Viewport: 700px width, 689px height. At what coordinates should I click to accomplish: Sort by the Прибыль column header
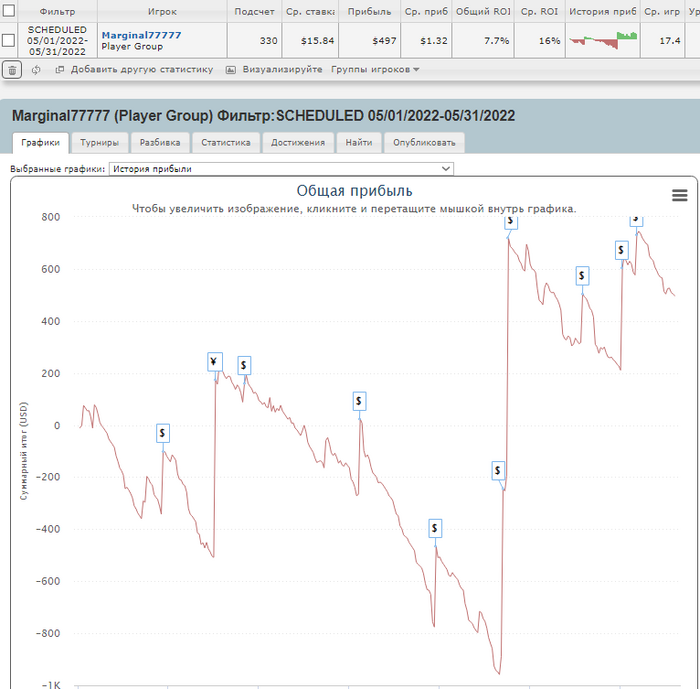pyautogui.click(x=369, y=12)
